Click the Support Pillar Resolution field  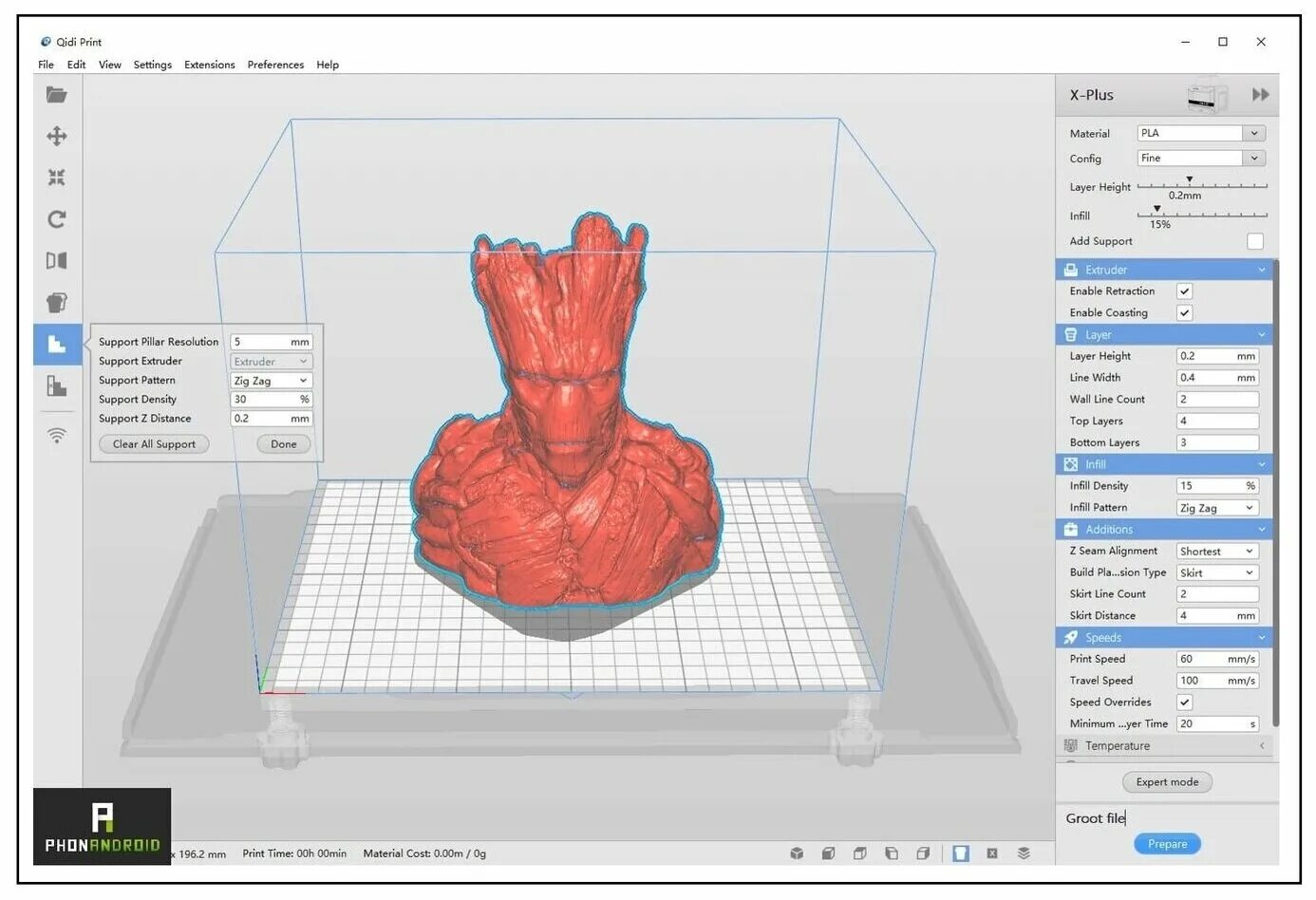tap(272, 342)
